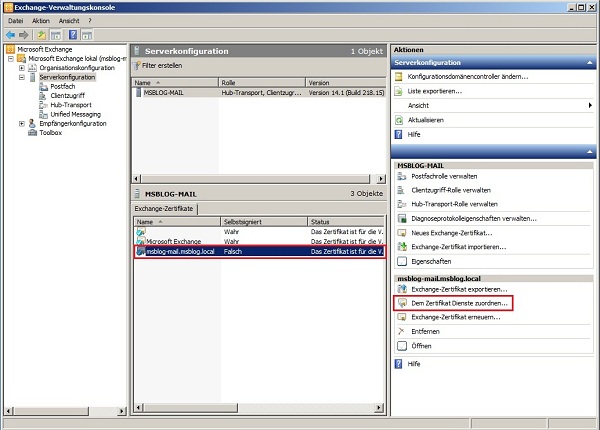This screenshot has height=430, width=600.
Task: Expand Empfängerkonfiguration tree node
Action: click(x=22, y=124)
